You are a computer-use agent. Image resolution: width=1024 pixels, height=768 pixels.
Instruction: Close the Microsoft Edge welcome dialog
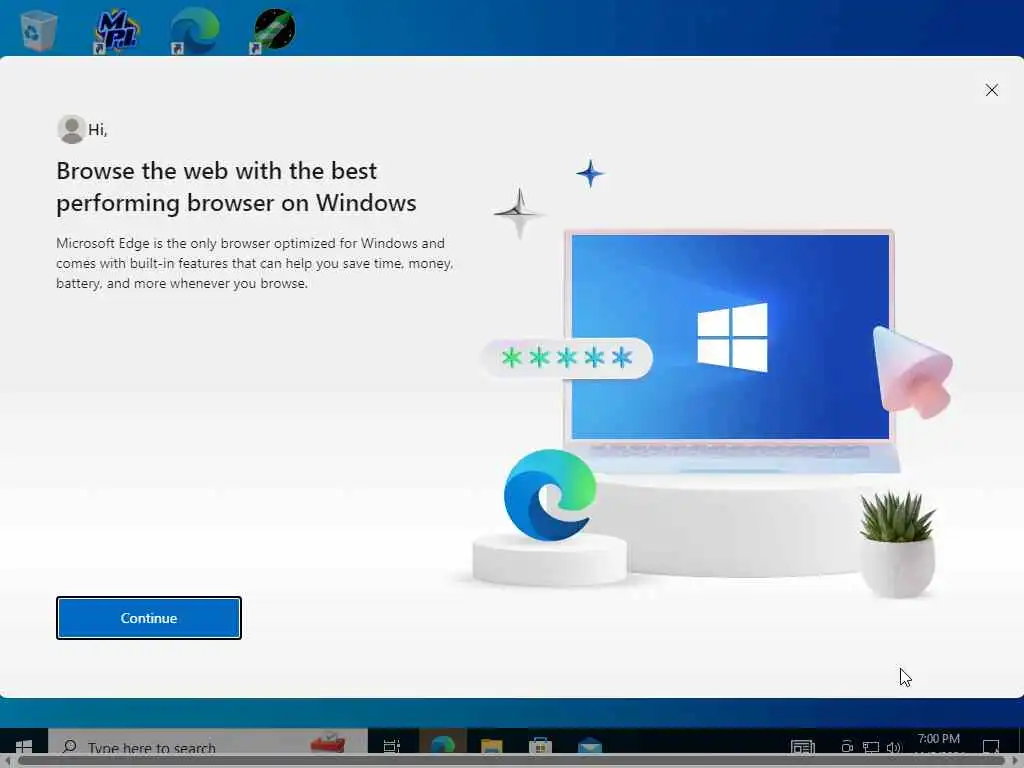[991, 90]
